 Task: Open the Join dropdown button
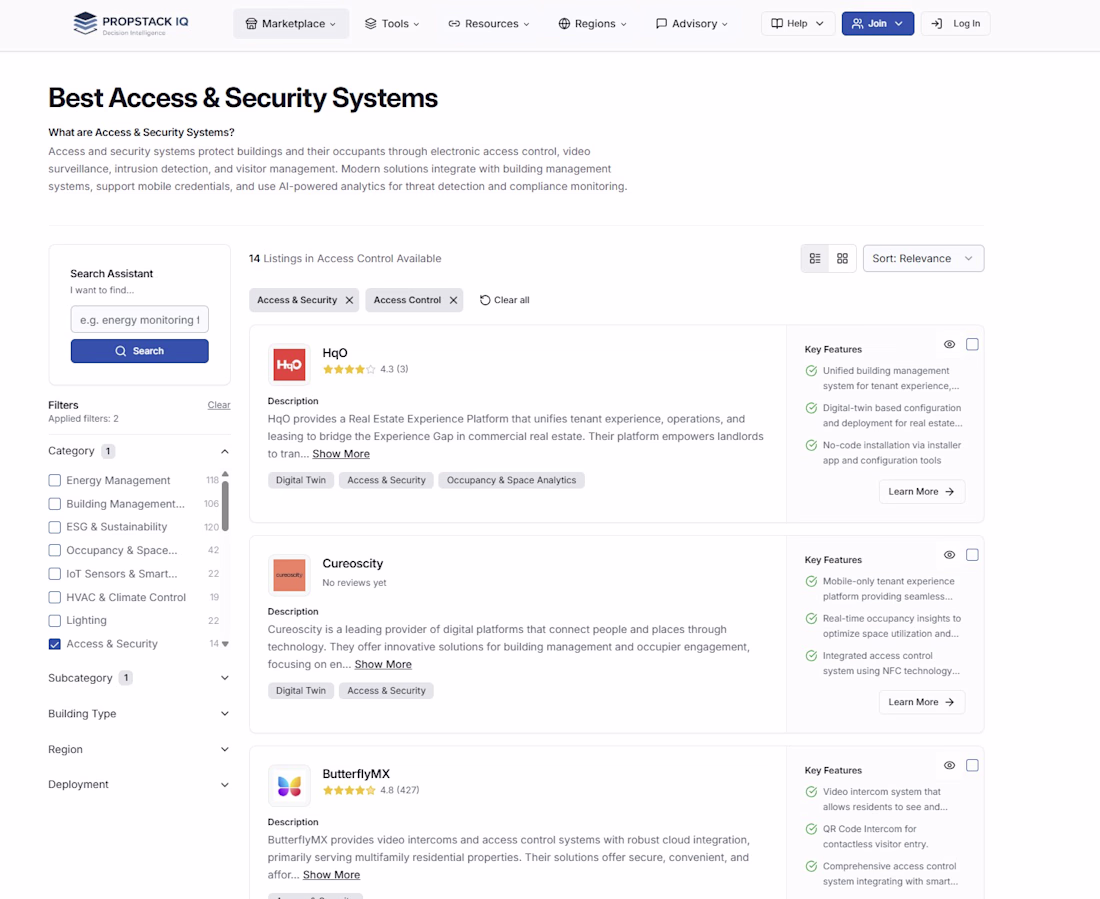pos(878,23)
